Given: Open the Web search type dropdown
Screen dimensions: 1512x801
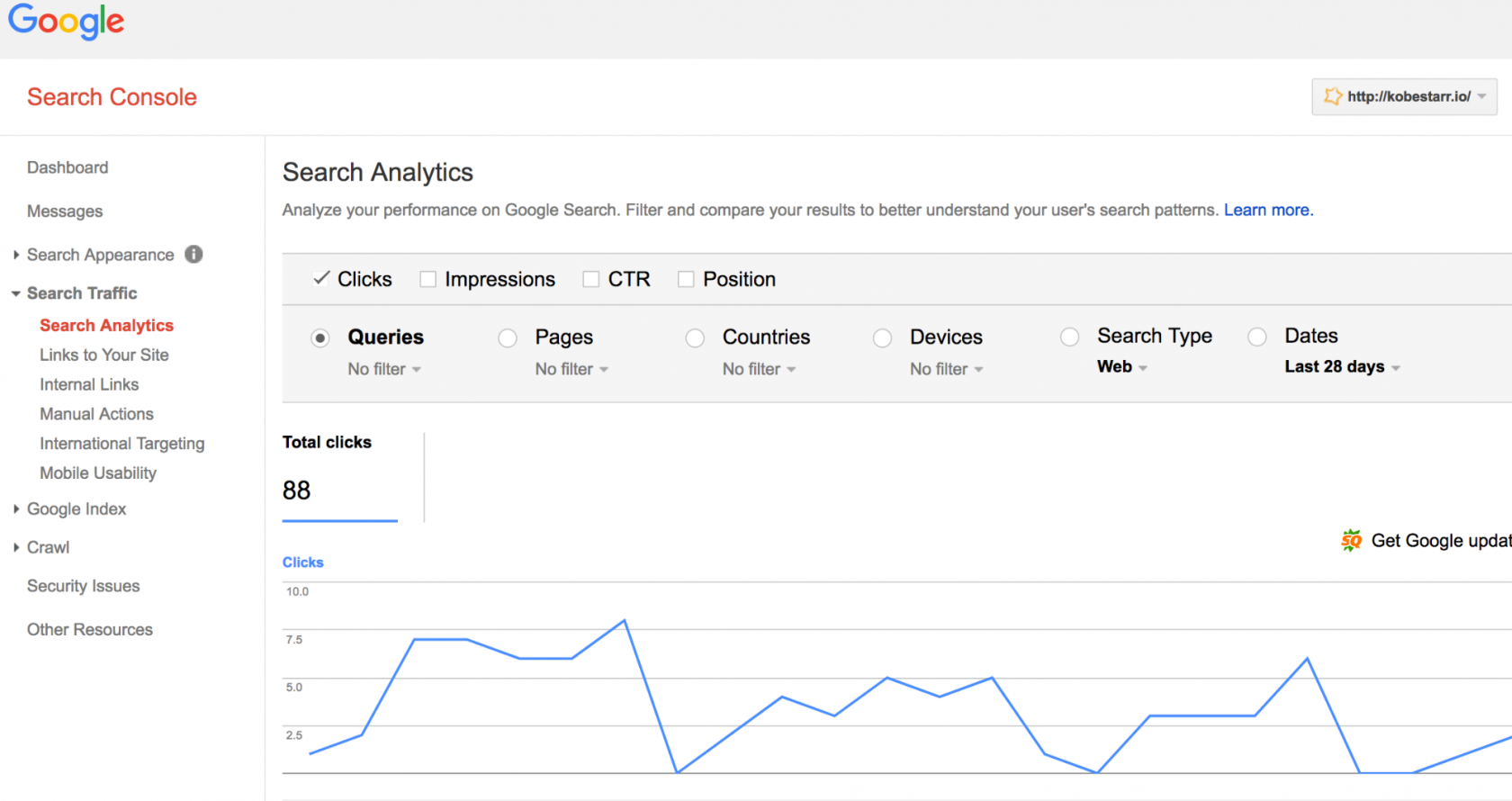Looking at the screenshot, I should click(1122, 366).
